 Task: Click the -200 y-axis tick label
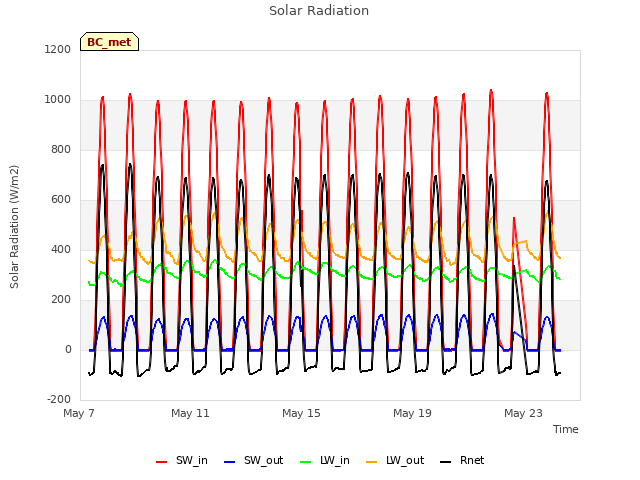pos(59,400)
